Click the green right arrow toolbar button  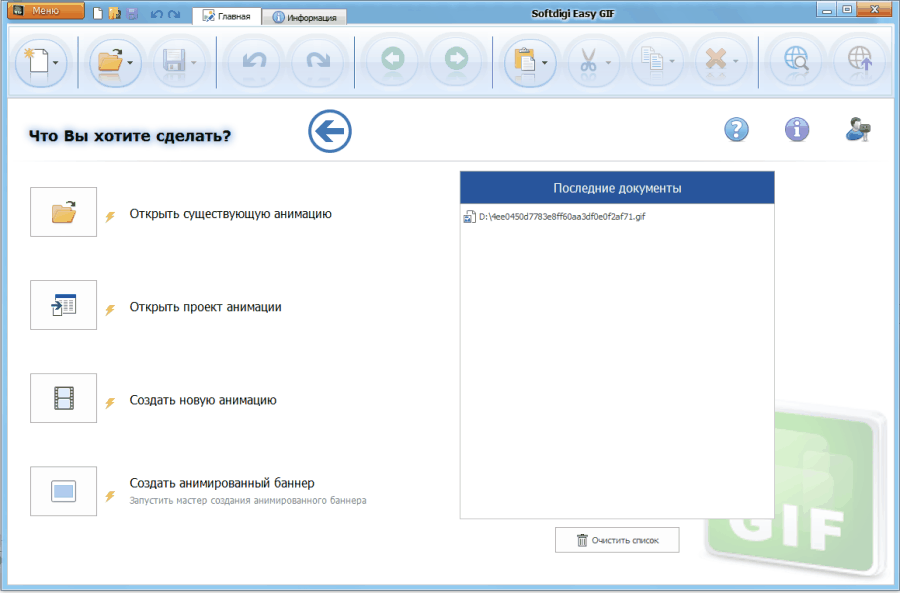coord(456,60)
